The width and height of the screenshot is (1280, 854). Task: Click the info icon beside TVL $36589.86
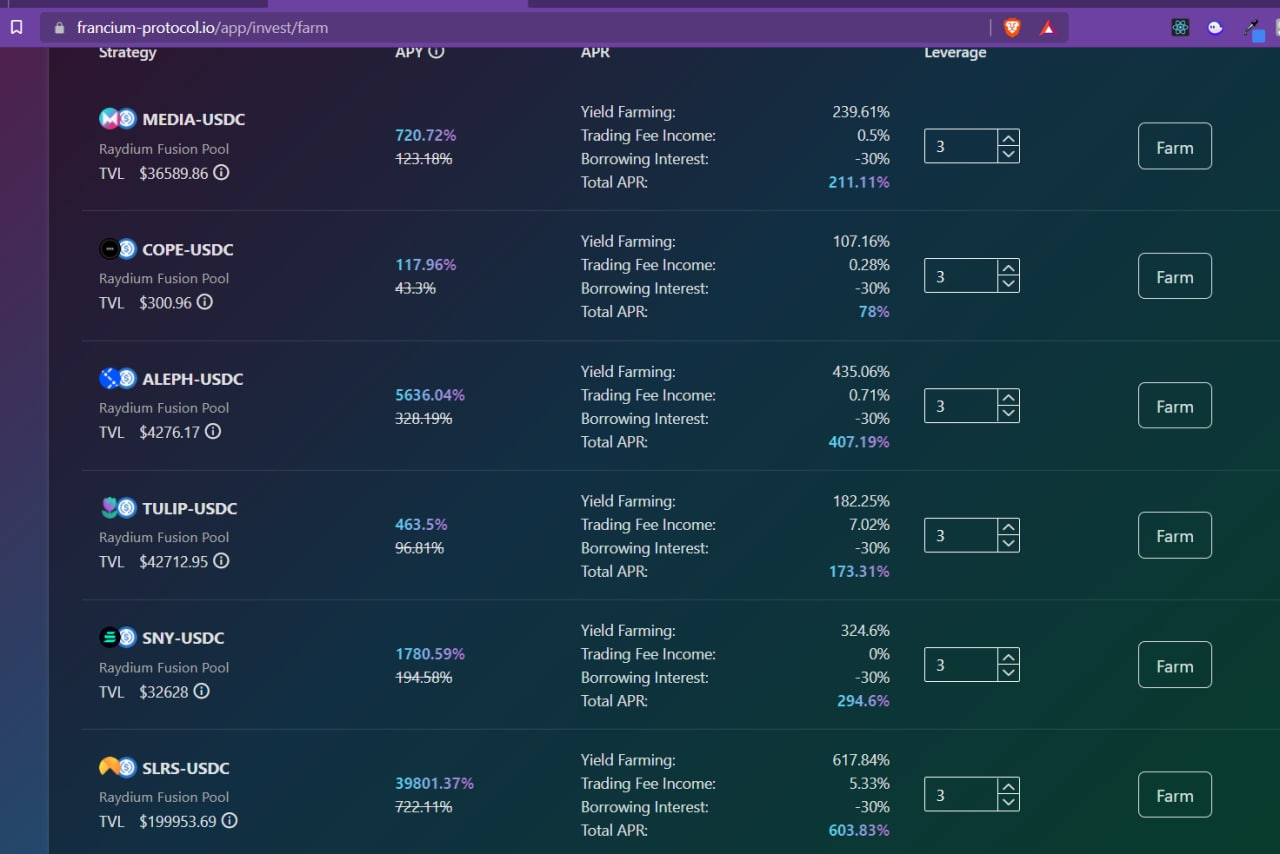221,172
